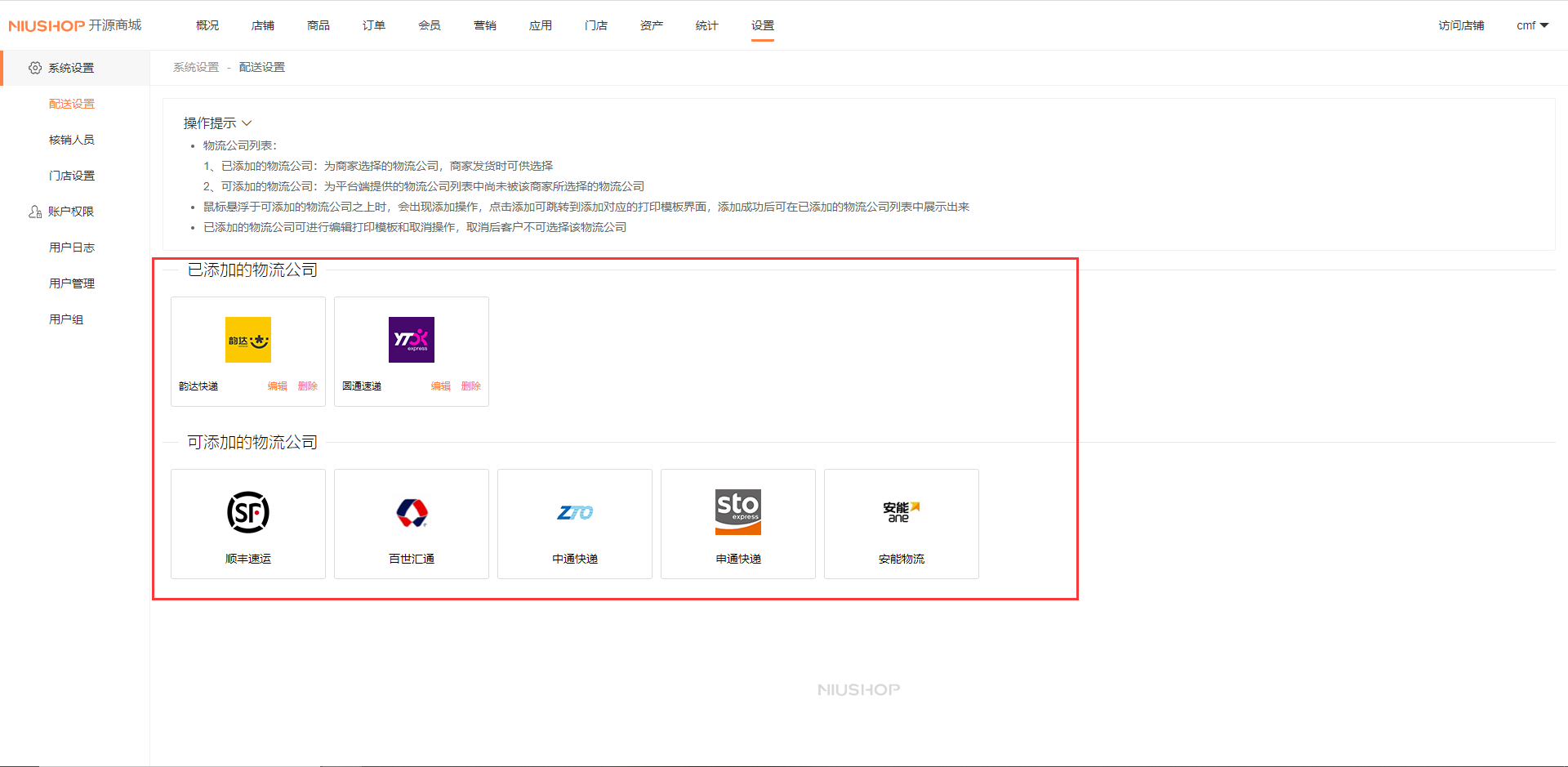1568x767 pixels.
Task: Open the 店铺 menu
Action: coord(263,25)
